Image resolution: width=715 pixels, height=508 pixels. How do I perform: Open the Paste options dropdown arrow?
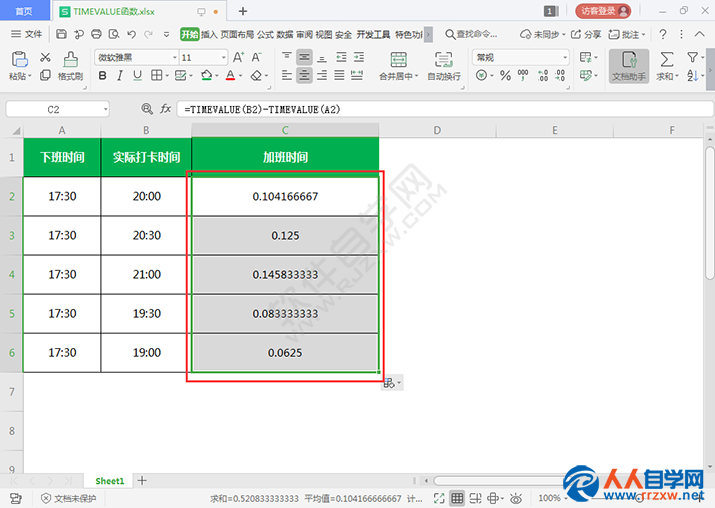pyautogui.click(x=30, y=76)
